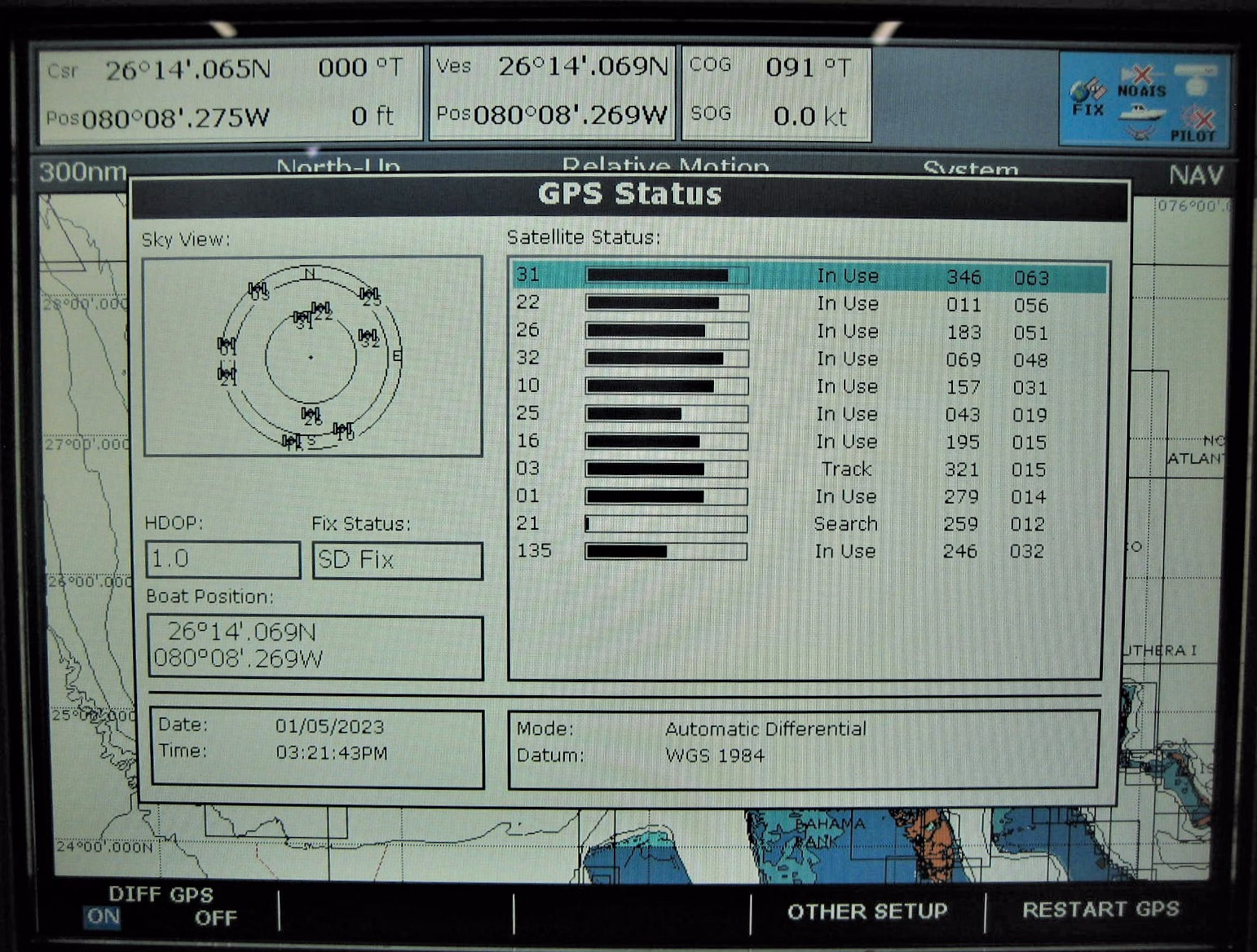Click the radar scanner icon above PILOT
This screenshot has height=952, width=1257.
click(1195, 81)
